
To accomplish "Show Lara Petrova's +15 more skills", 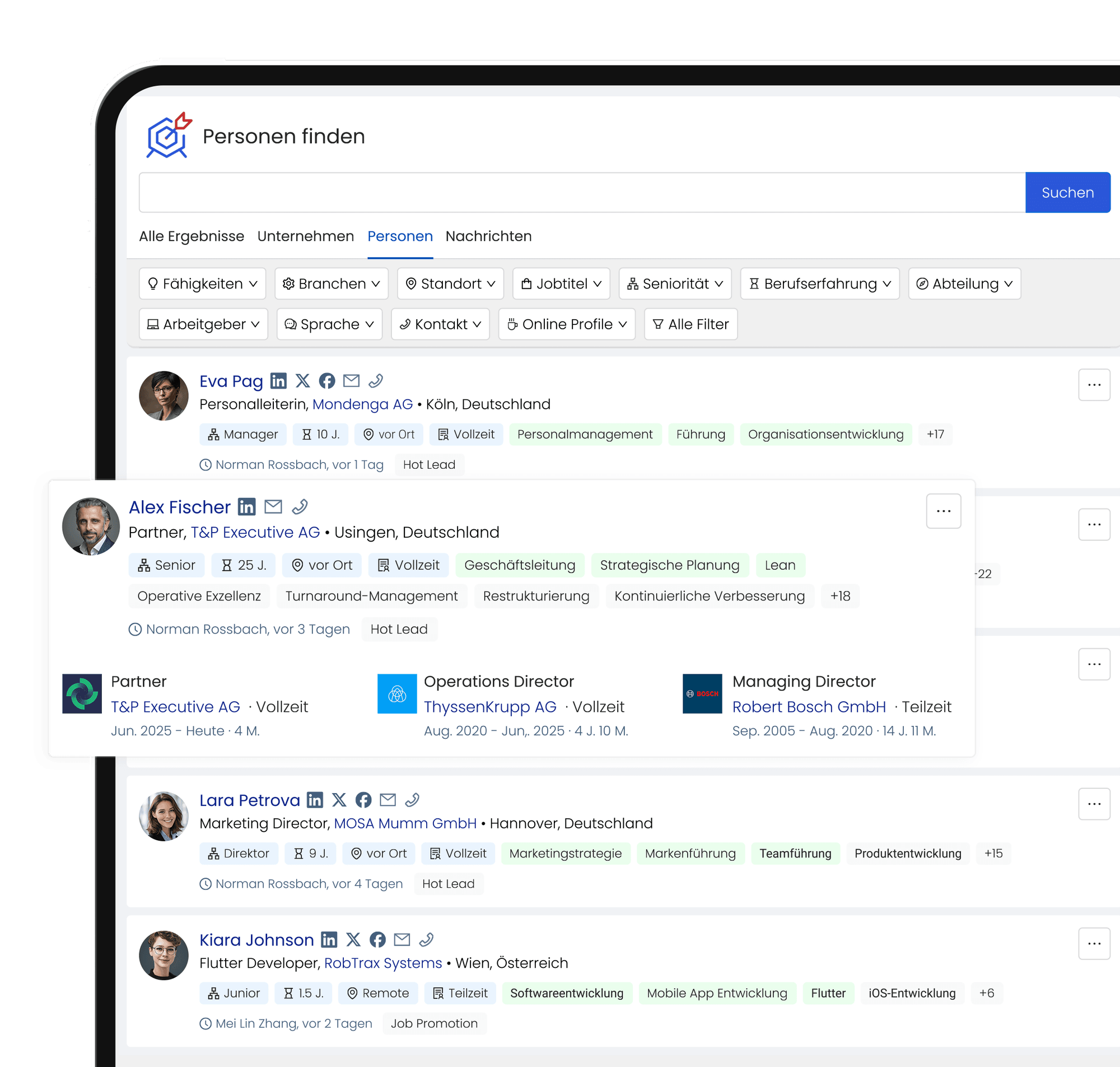I will click(x=993, y=853).
